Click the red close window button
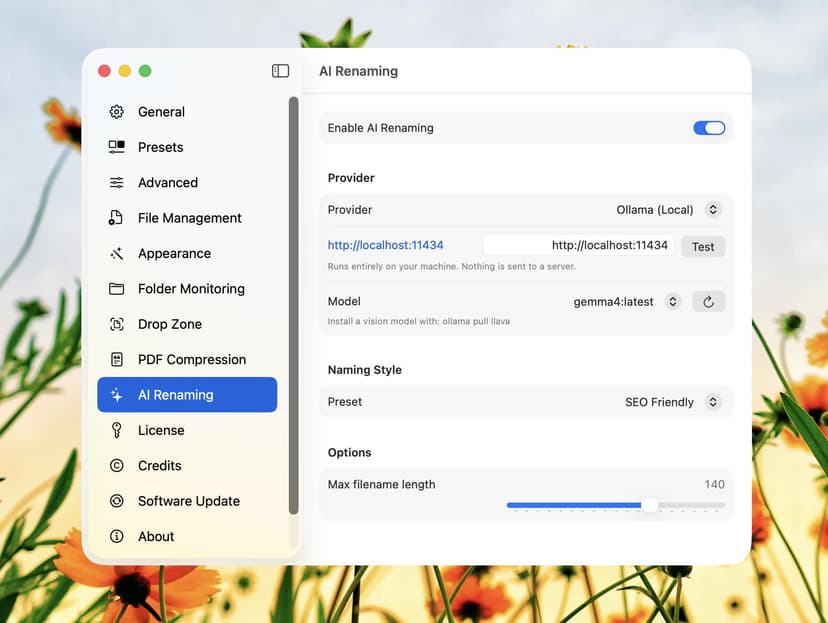 [x=105, y=71]
